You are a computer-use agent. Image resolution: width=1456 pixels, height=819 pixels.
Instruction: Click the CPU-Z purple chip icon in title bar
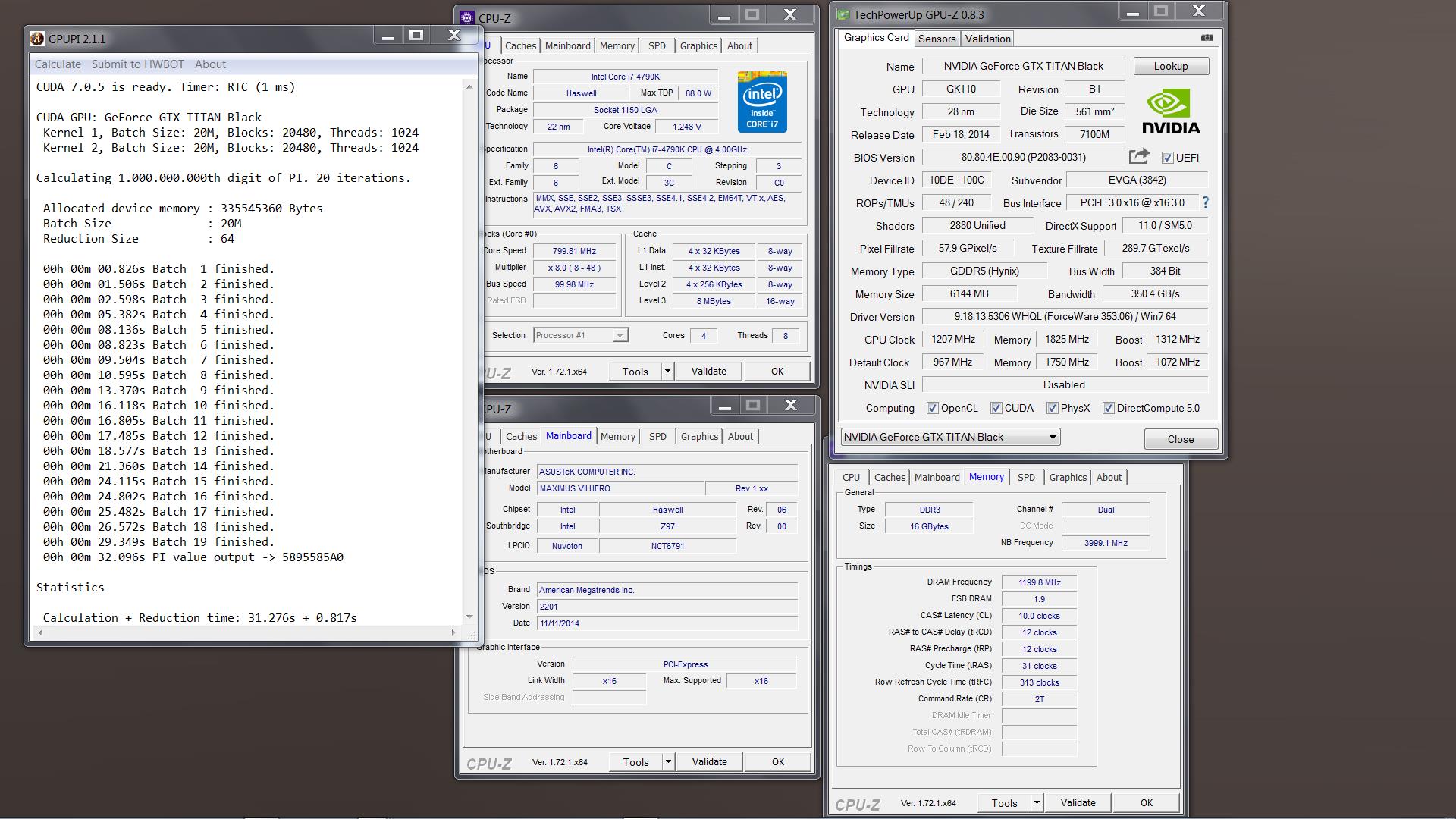[467, 17]
